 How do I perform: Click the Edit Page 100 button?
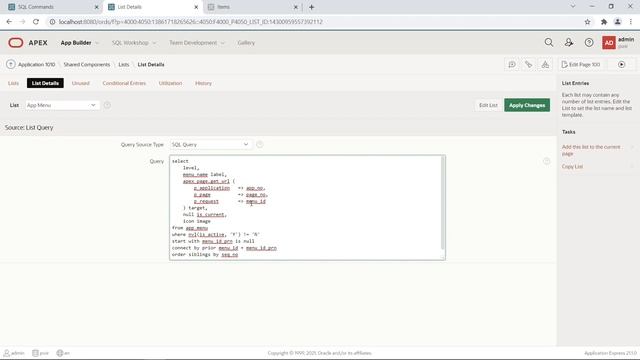pos(581,64)
